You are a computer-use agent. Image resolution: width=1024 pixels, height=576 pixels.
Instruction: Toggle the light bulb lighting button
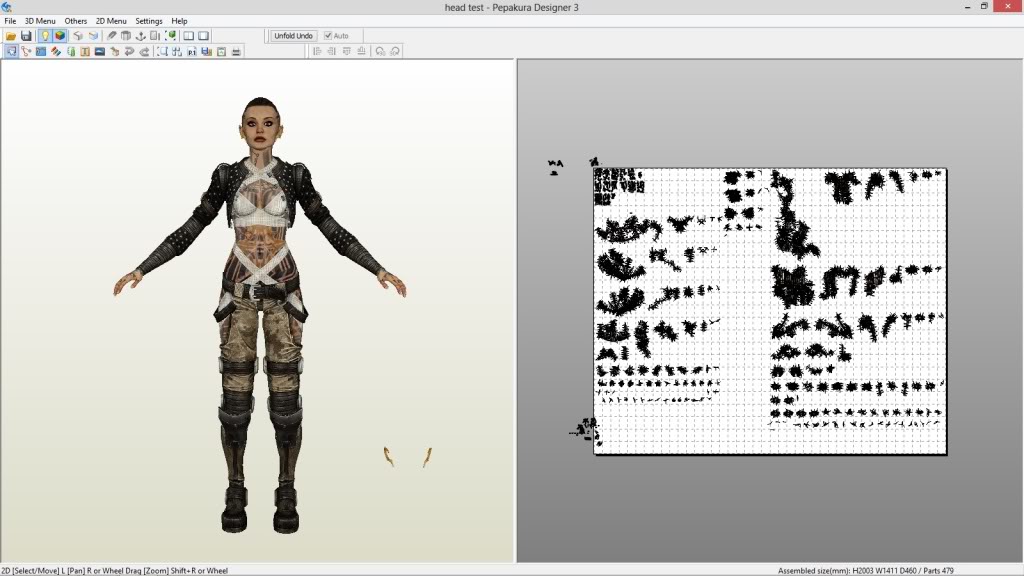coord(44,36)
